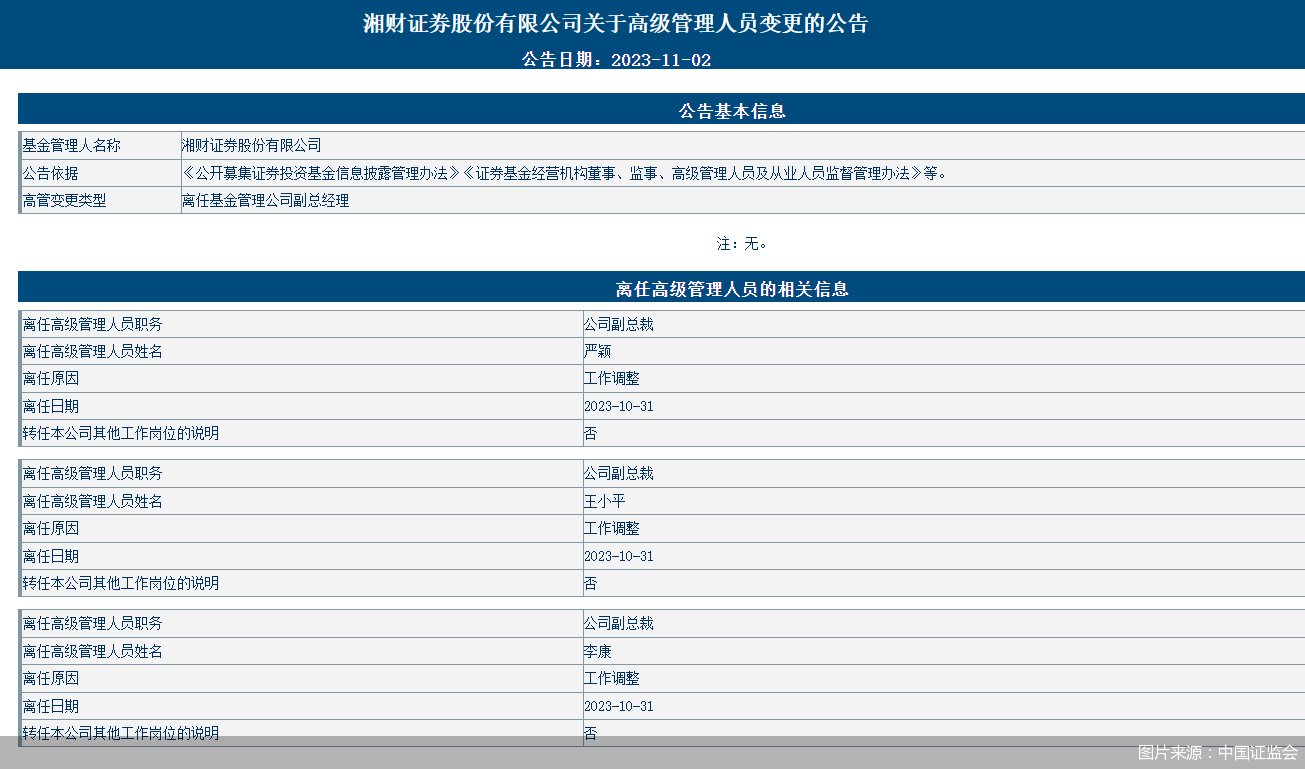Click the announcement title 湘财证券股份有限公司关于高级管理人员变更的公告
Image resolution: width=1305 pixels, height=769 pixels.
[x=615, y=24]
